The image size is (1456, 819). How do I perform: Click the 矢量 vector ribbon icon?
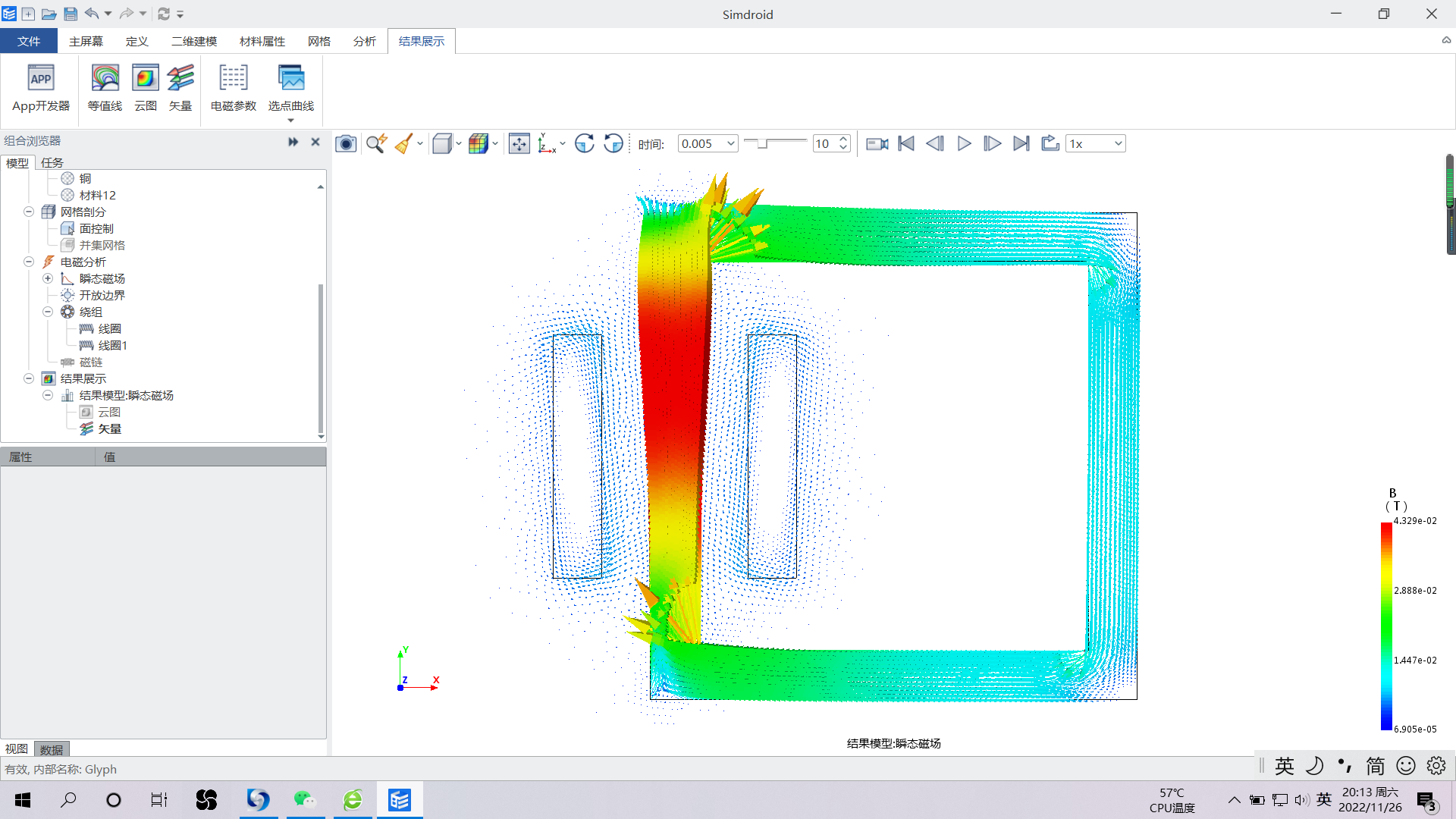180,88
